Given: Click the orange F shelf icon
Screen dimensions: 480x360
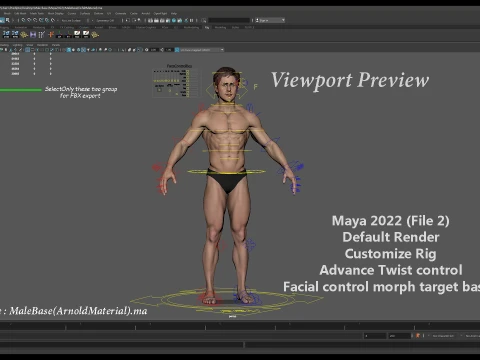Looking at the screenshot, I should pos(51,34).
